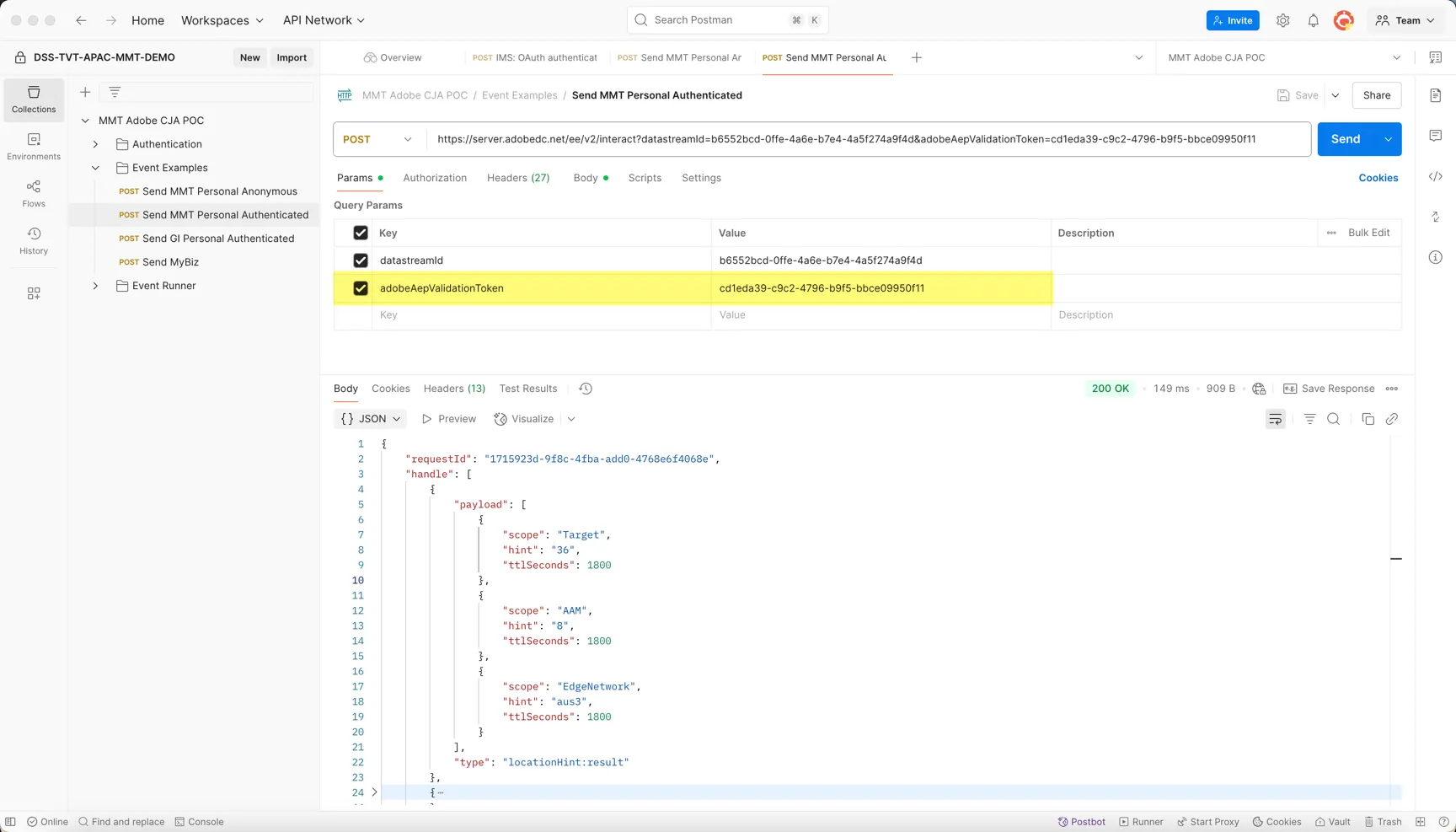
Task: Create a new collection with plus icon
Action: [85, 92]
